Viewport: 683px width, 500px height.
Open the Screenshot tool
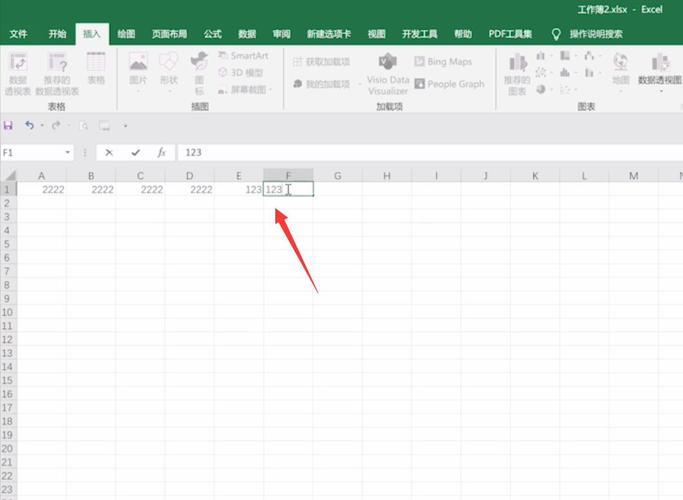[x=243, y=90]
